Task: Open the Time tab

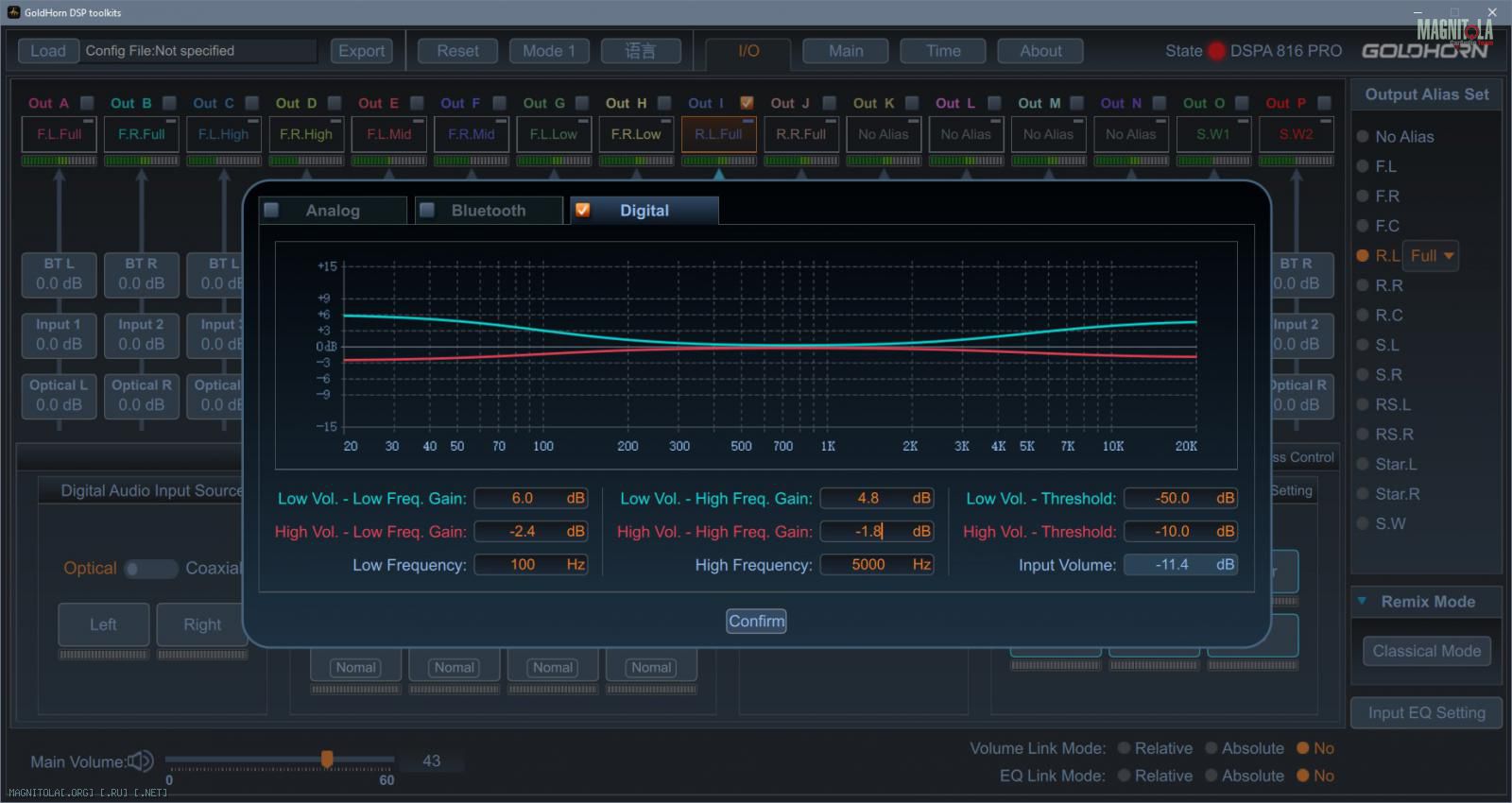Action: click(943, 51)
